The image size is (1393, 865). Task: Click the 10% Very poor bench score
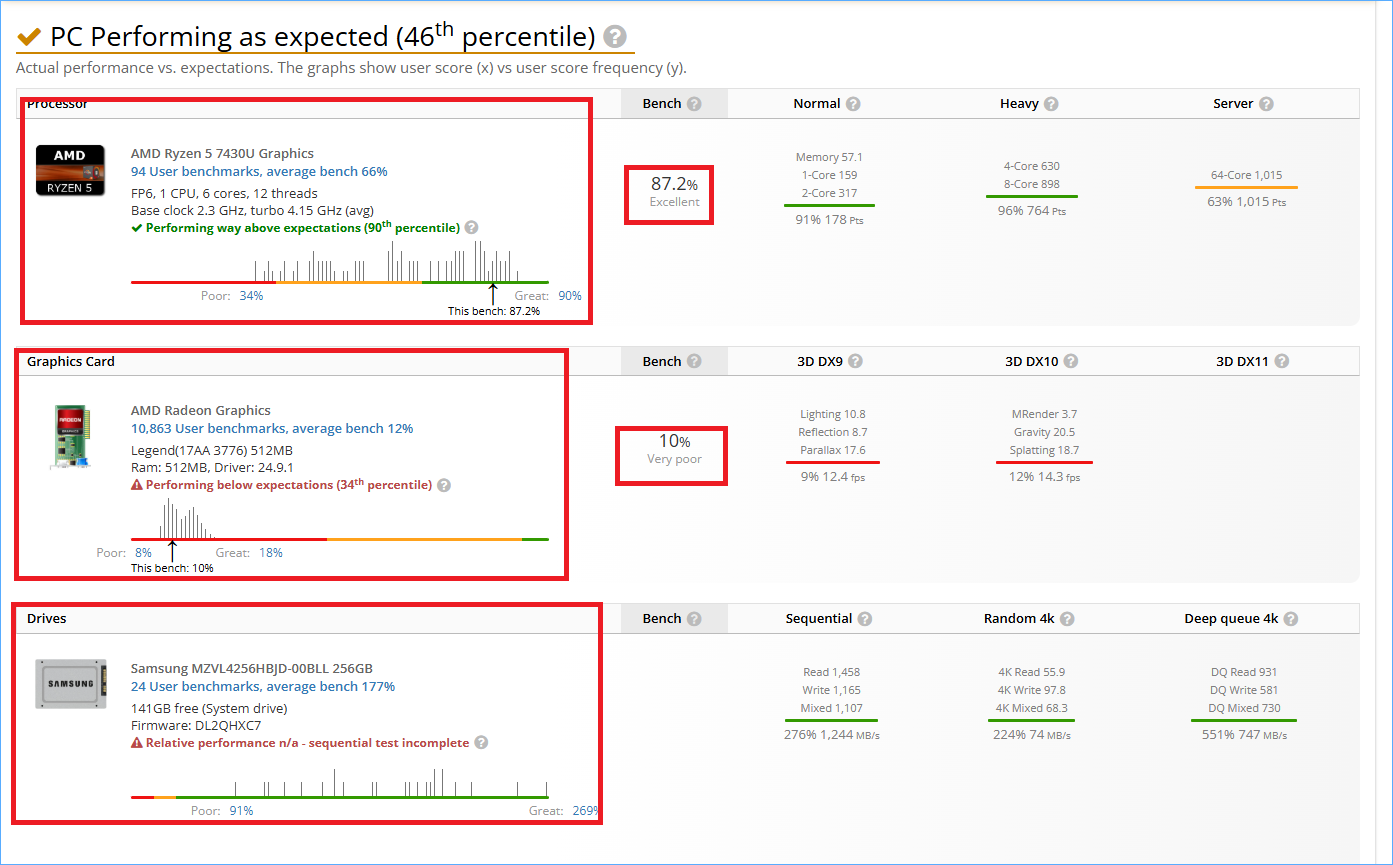[x=674, y=449]
